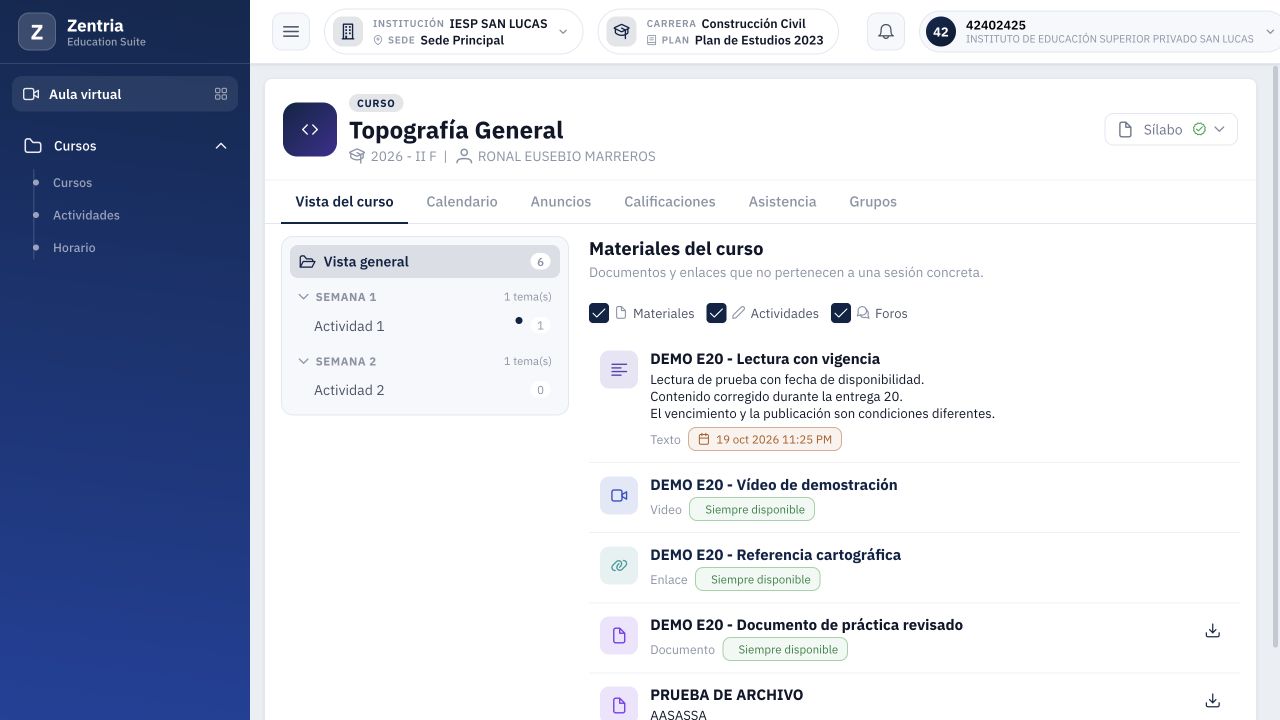
Task: Open the institution and sede selector
Action: click(453, 32)
